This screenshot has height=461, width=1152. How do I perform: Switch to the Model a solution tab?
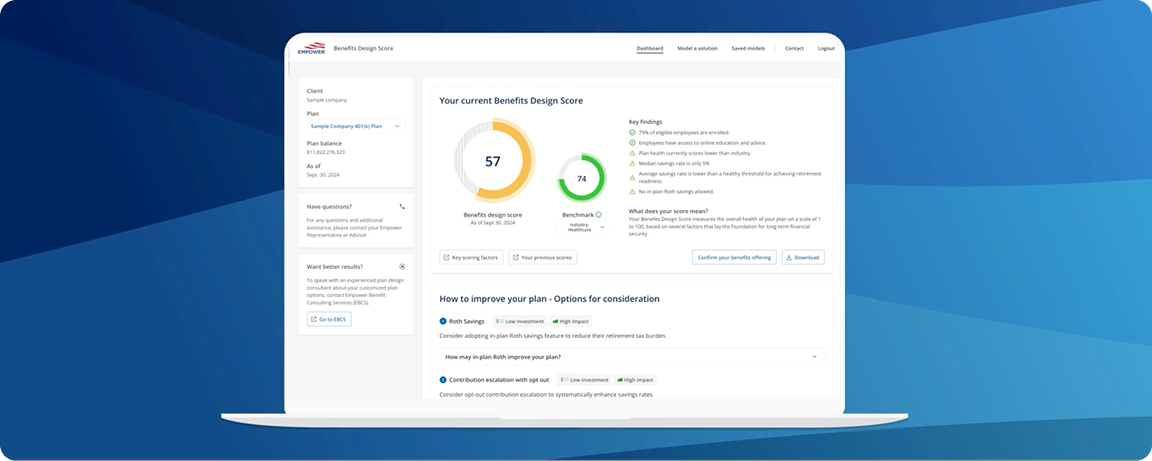697,48
